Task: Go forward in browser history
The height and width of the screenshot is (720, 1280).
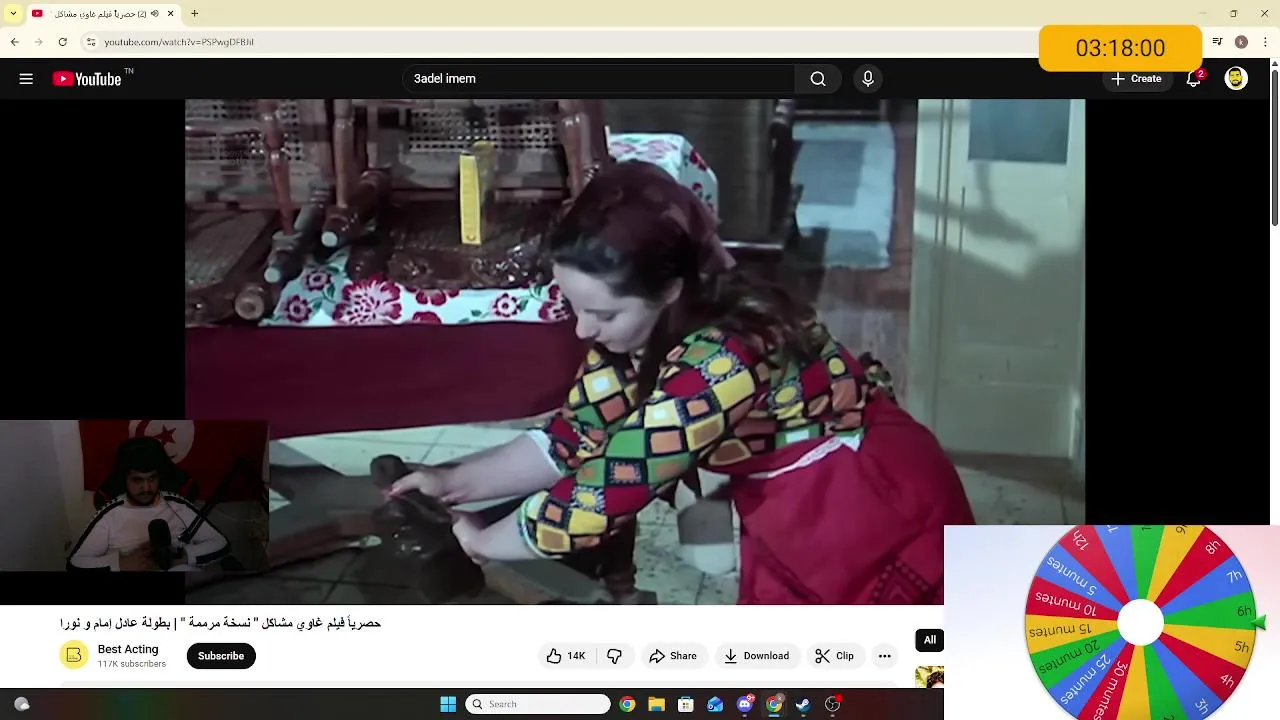Action: (x=38, y=42)
